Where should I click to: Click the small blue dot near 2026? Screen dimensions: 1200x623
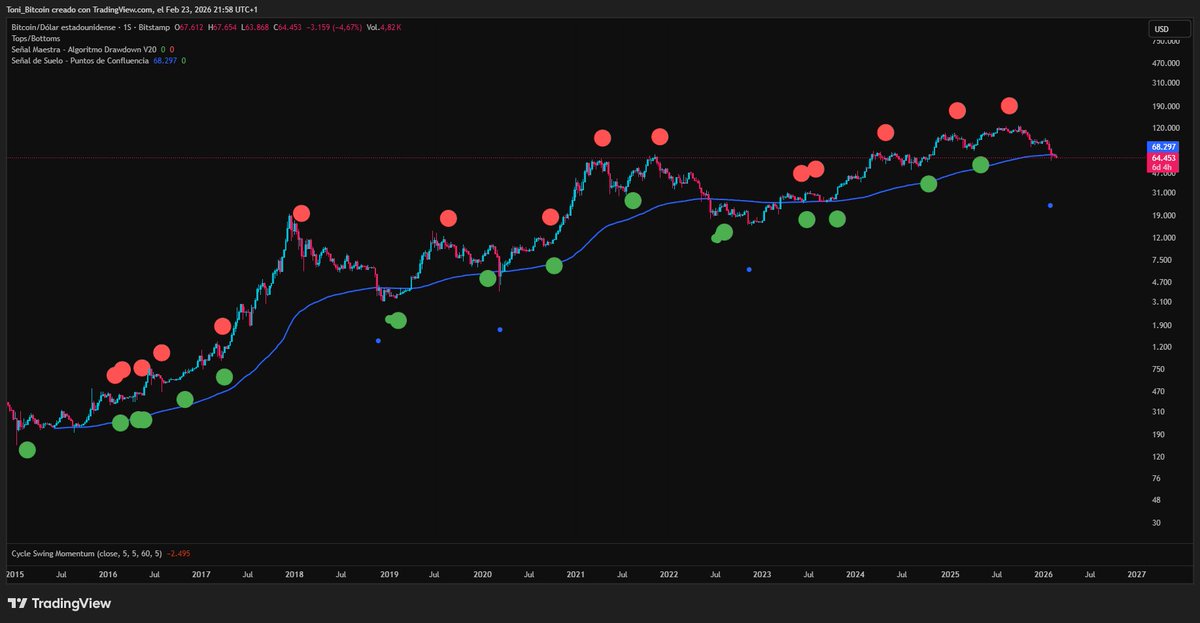click(1050, 205)
